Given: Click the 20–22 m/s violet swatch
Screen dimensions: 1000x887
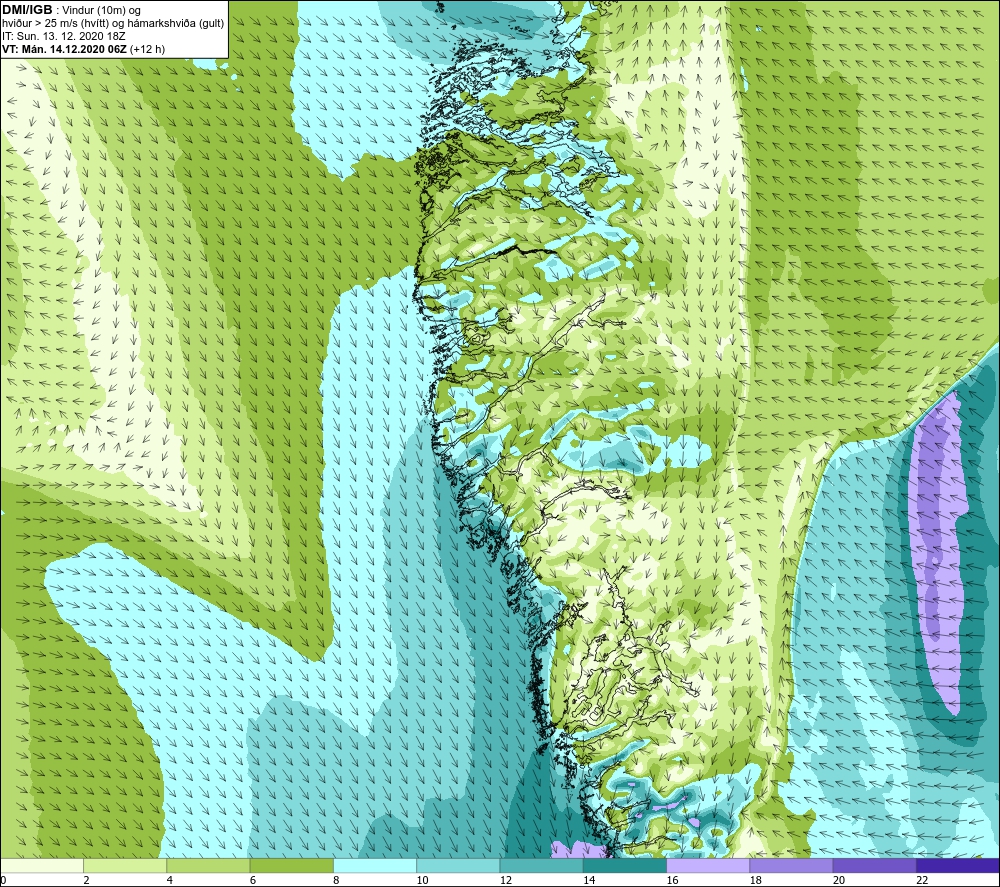Looking at the screenshot, I should (874, 865).
